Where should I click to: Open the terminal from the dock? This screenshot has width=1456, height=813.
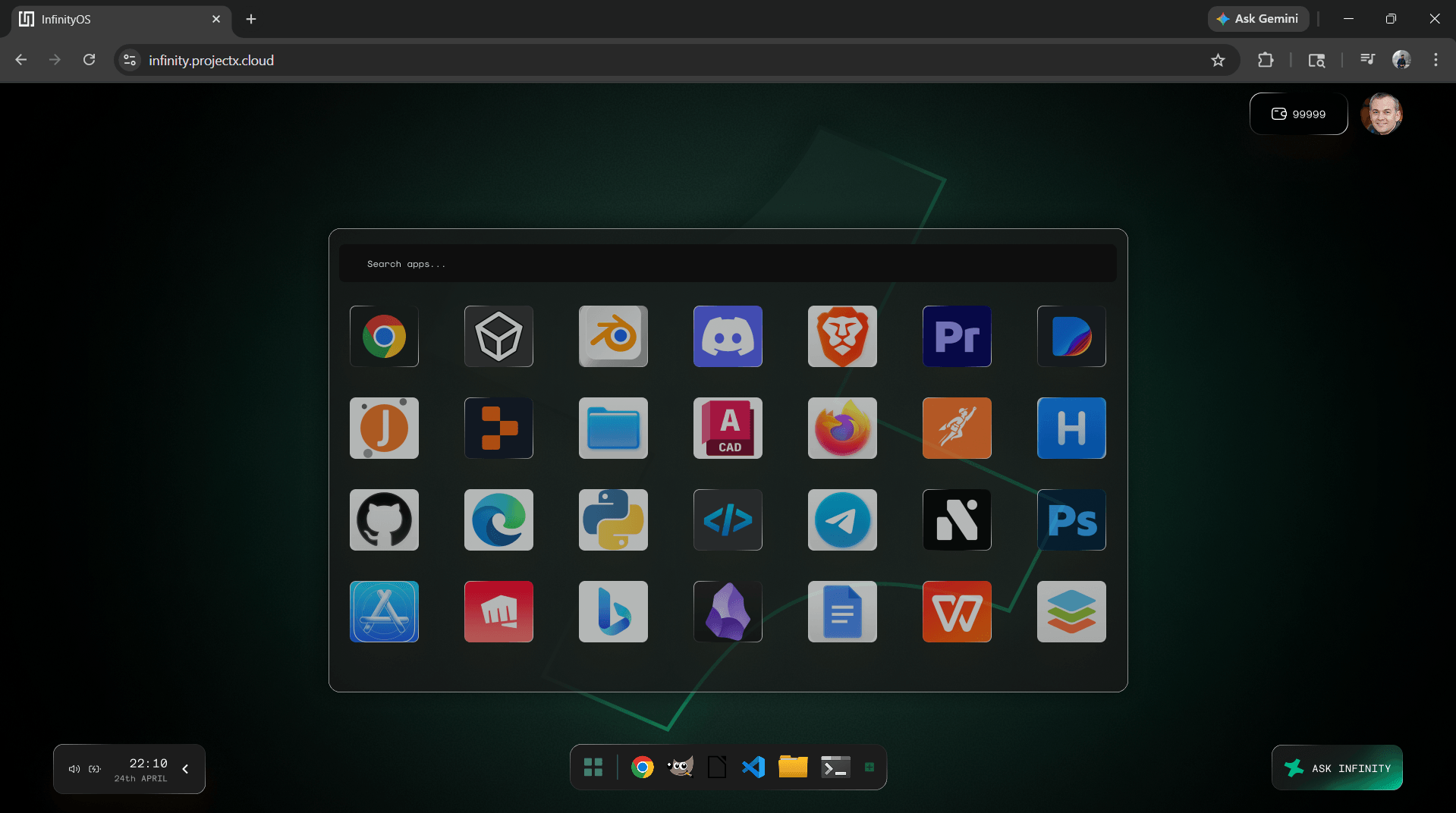[x=835, y=767]
